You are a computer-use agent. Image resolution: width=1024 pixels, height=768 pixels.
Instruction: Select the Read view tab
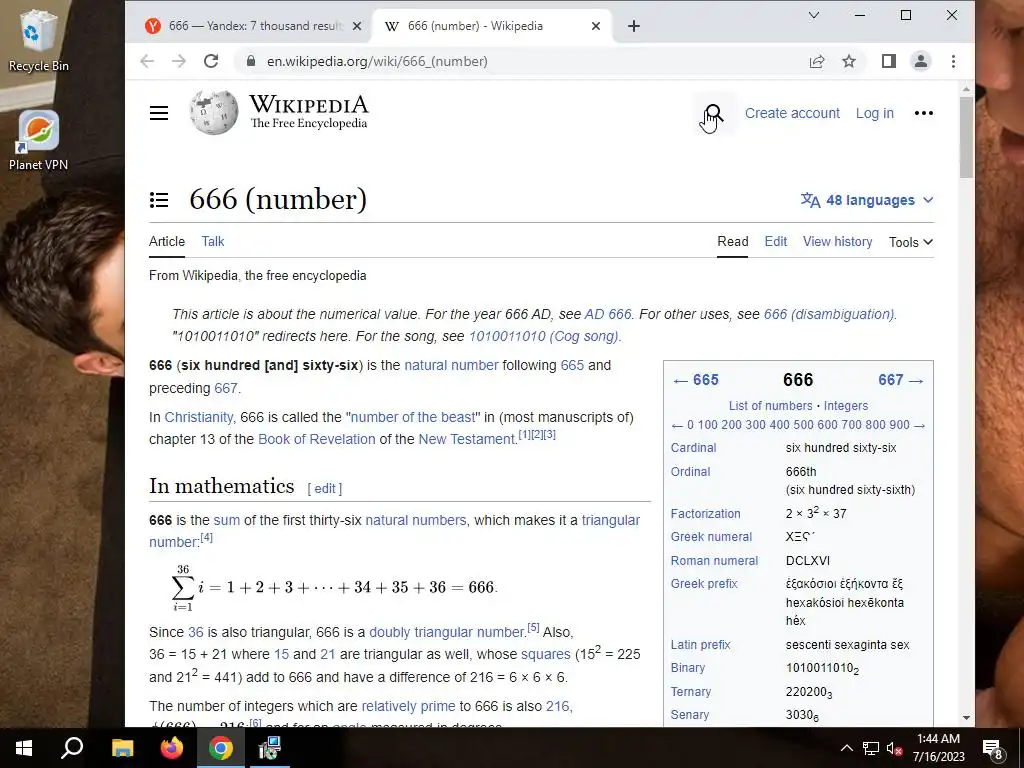coord(733,242)
